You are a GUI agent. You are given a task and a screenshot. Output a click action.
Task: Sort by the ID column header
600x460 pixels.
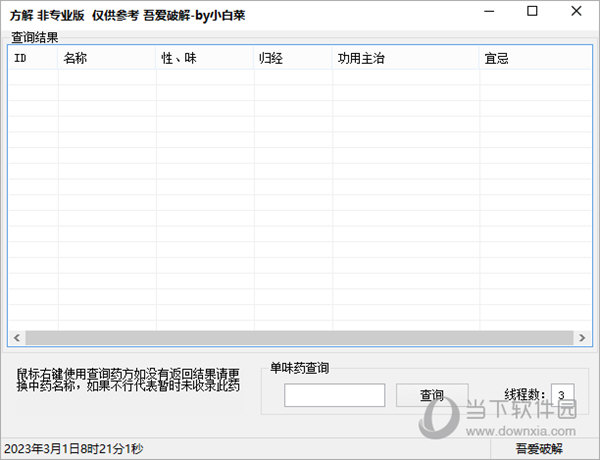coord(33,58)
